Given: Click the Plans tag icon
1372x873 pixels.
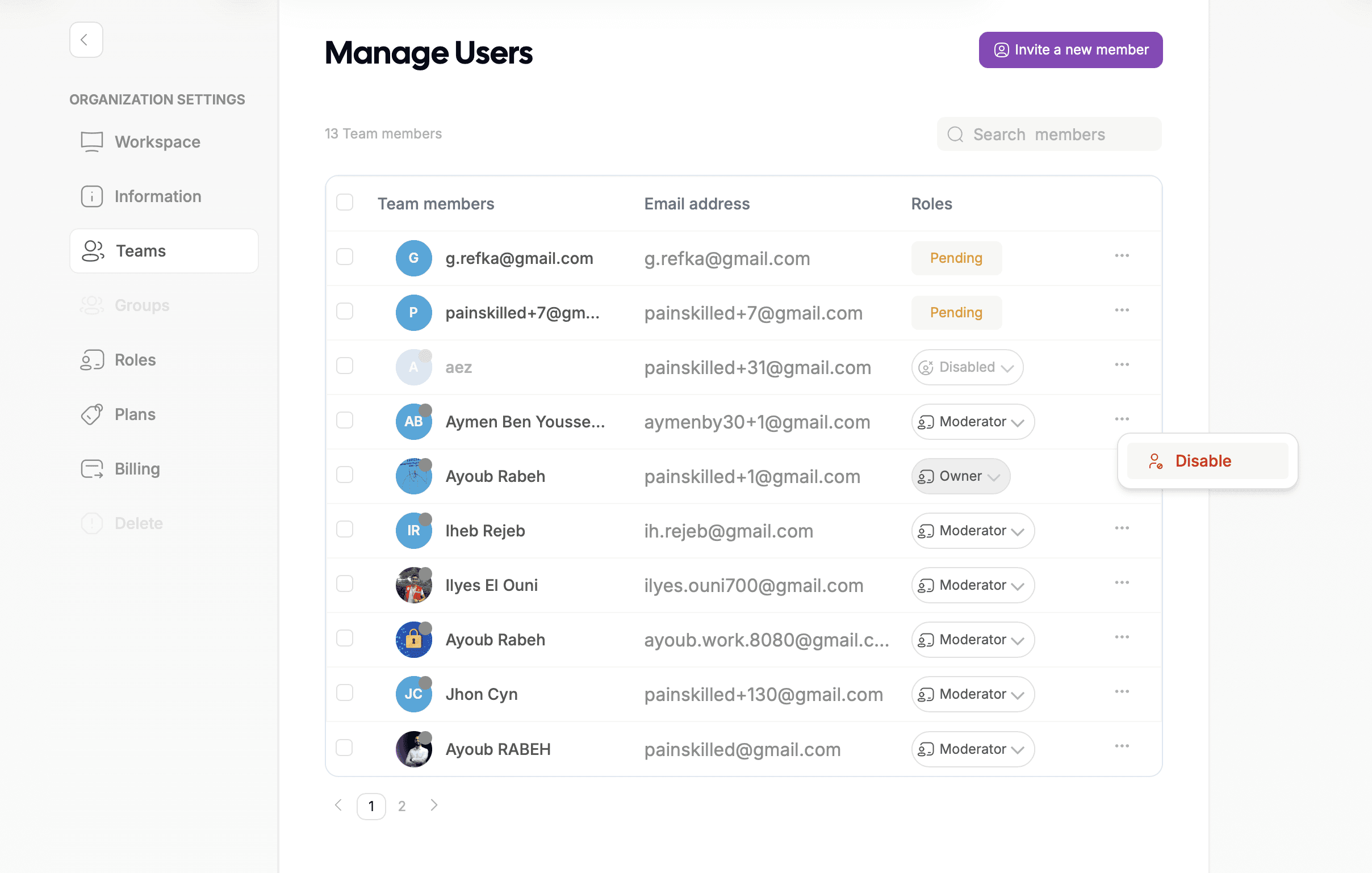Looking at the screenshot, I should tap(92, 414).
